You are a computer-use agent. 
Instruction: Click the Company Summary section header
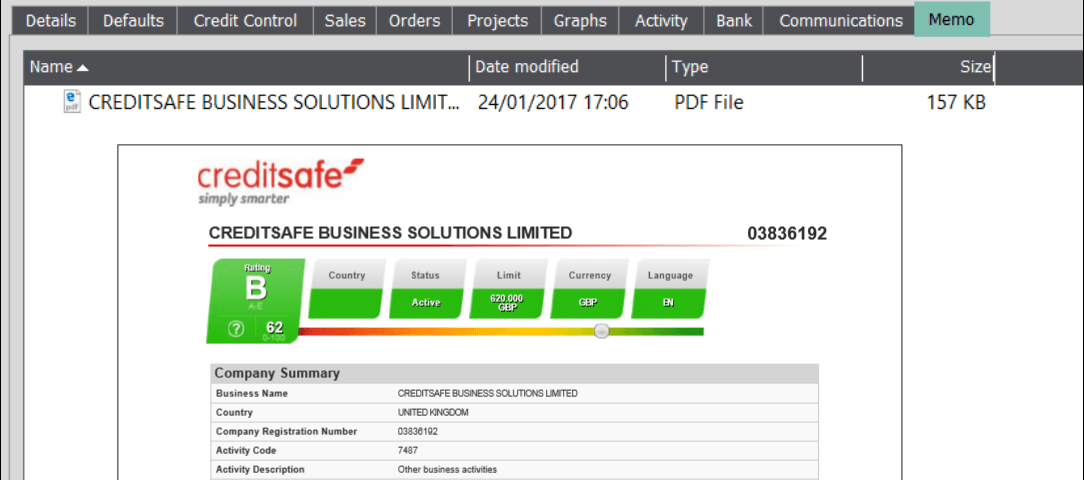514,373
